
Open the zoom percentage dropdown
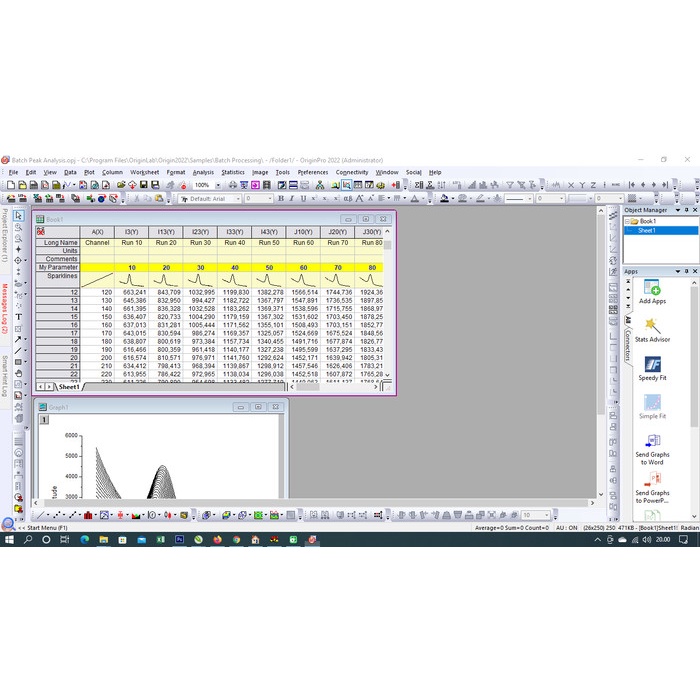(x=218, y=185)
